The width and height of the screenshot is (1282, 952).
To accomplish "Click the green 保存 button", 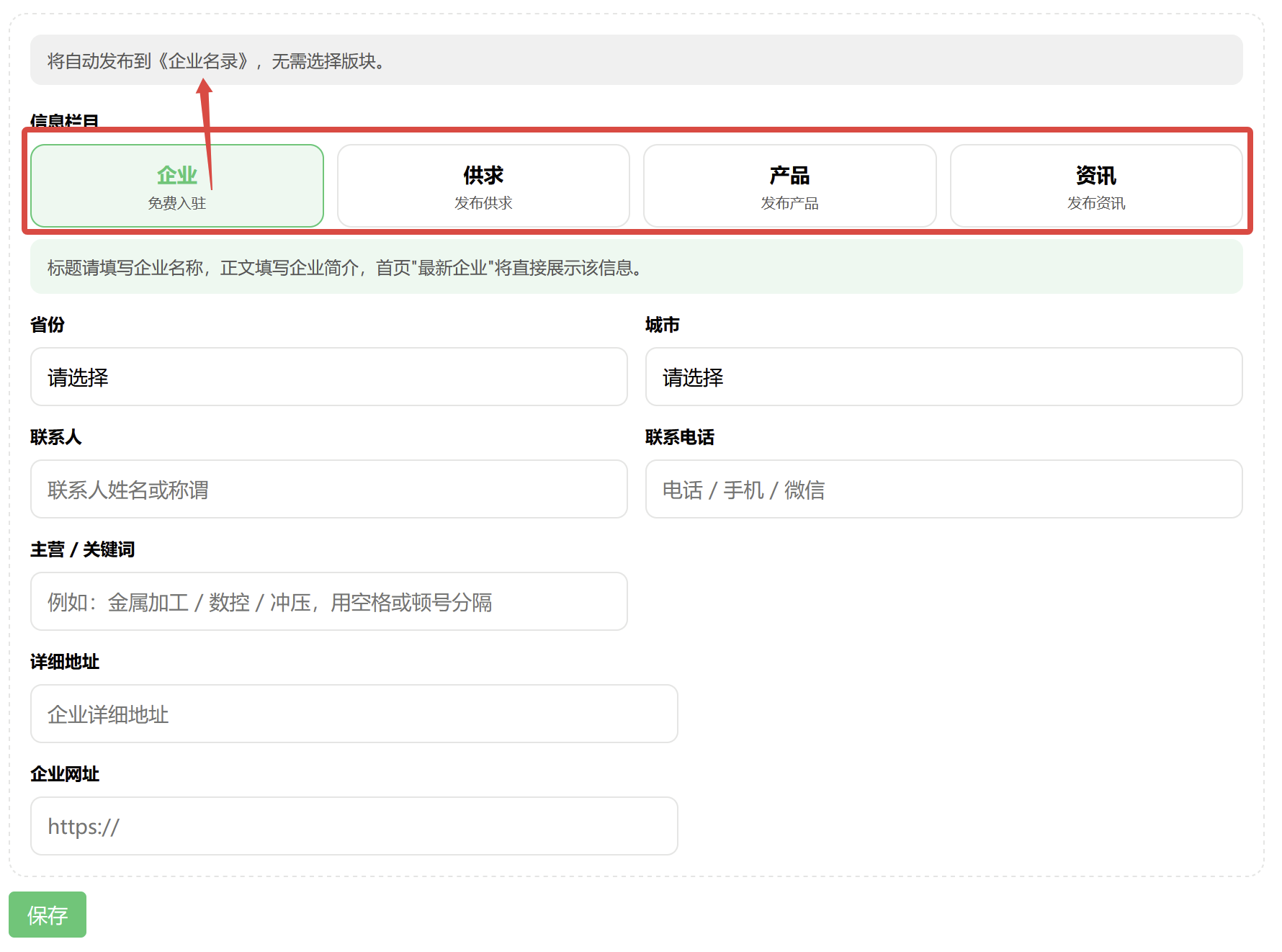I will [x=48, y=915].
